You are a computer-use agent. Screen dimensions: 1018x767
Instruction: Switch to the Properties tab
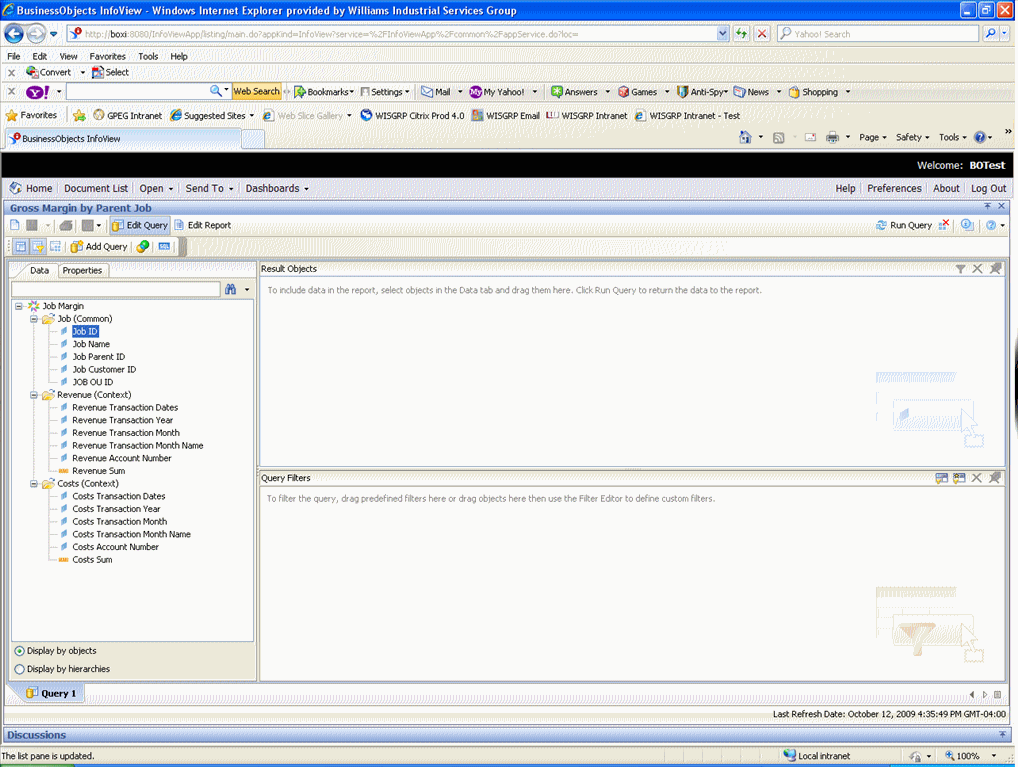click(x=82, y=271)
